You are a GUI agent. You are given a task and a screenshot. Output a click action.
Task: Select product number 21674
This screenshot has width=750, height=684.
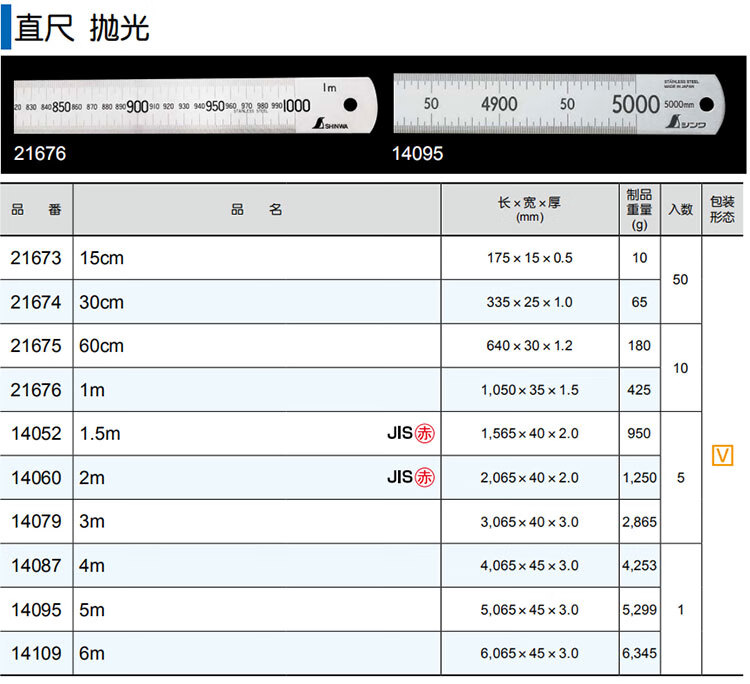pyautogui.click(x=36, y=302)
